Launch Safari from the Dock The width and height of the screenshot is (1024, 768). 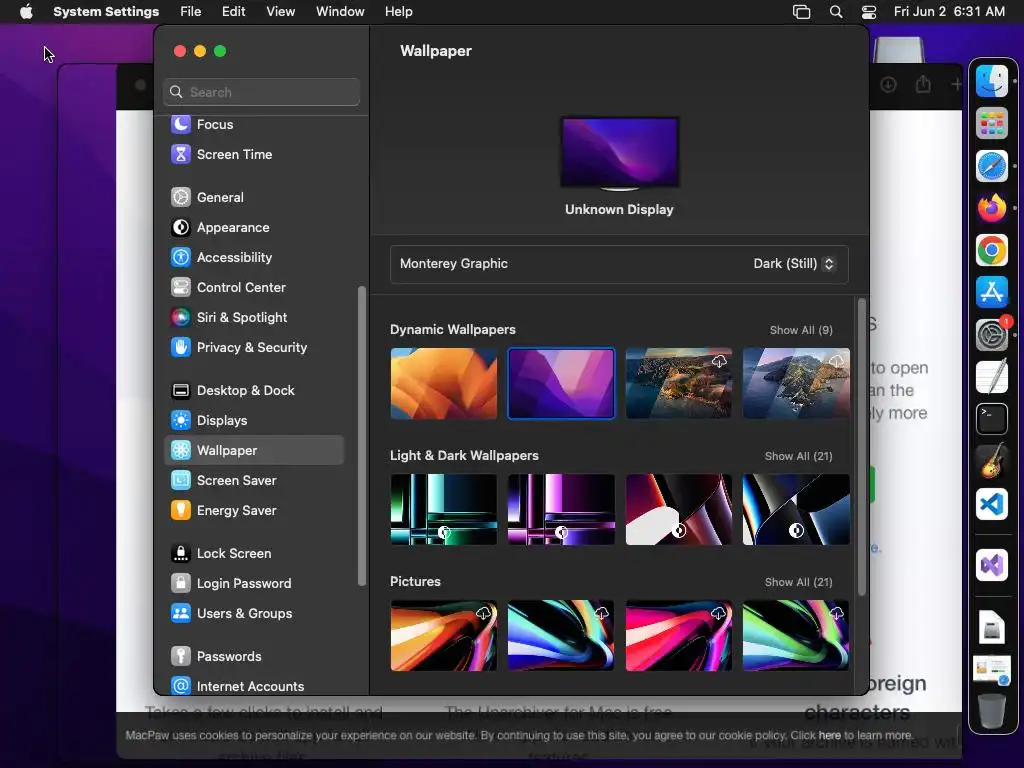tap(992, 166)
